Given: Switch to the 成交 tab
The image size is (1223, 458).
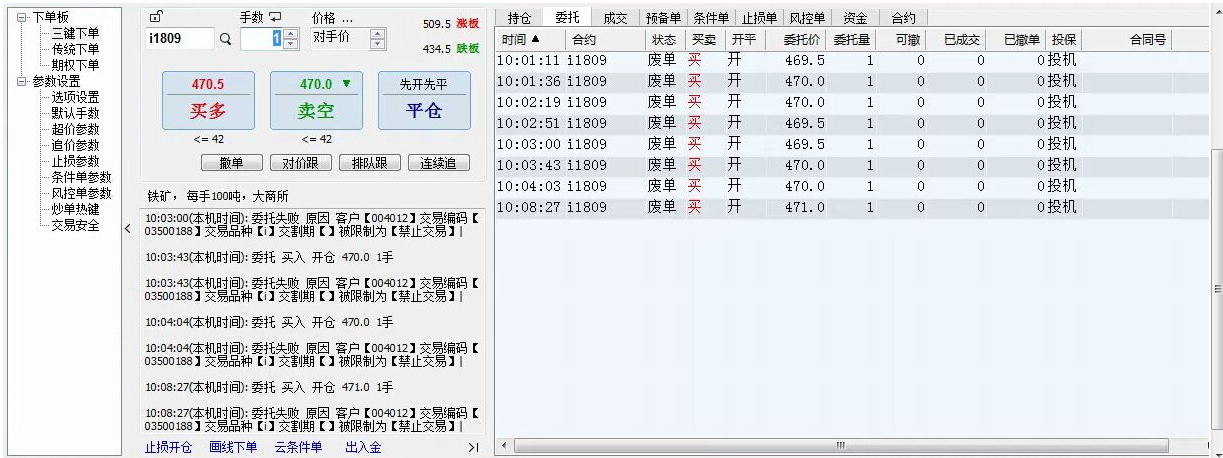Looking at the screenshot, I should click(615, 18).
